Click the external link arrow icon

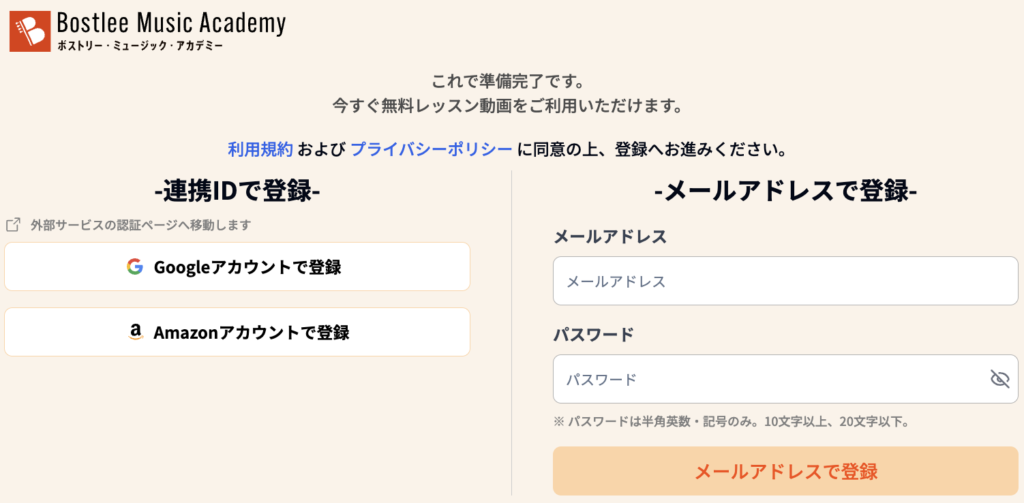click(13, 225)
